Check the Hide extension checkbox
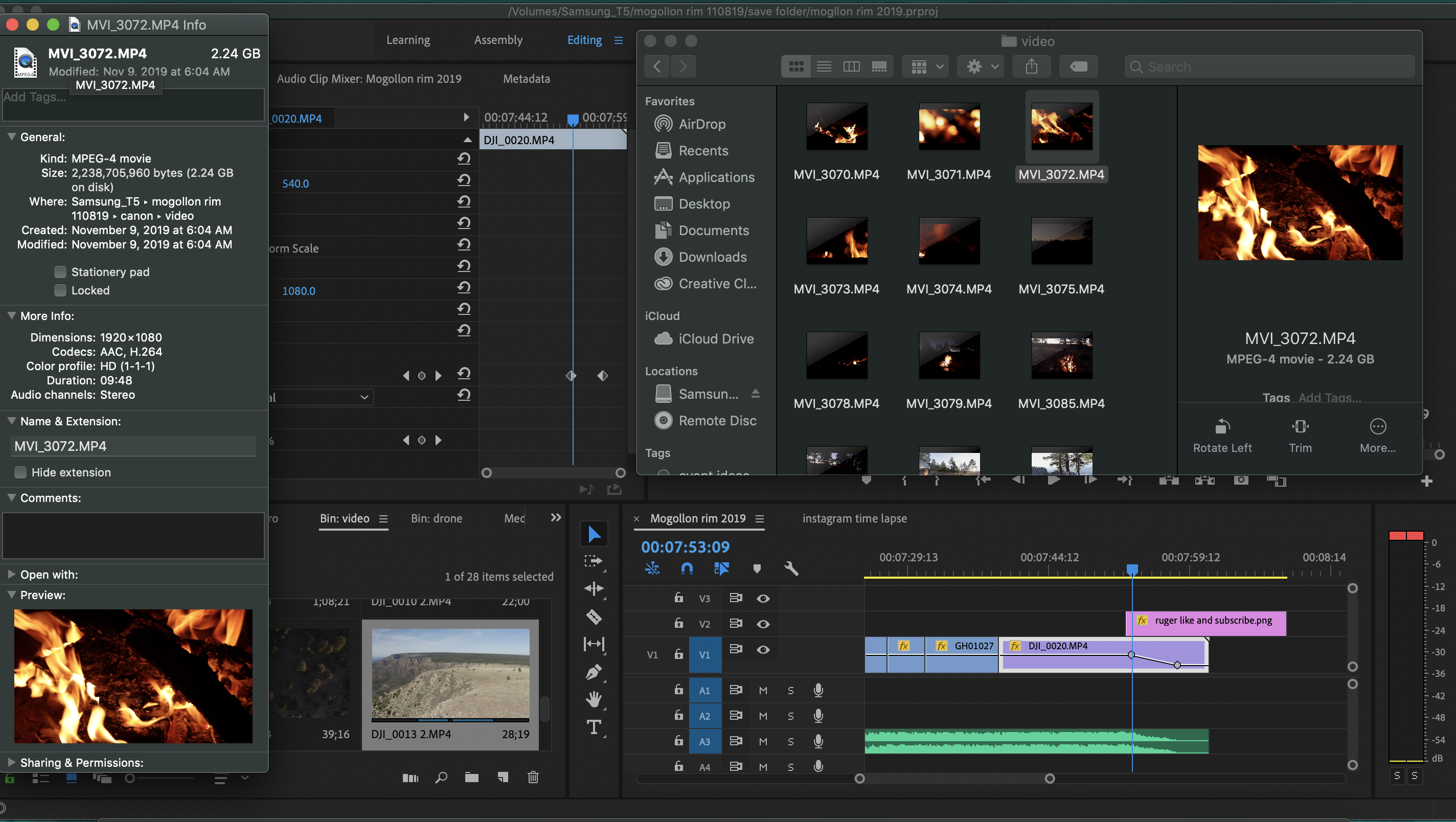Image resolution: width=1456 pixels, height=822 pixels. coord(20,473)
